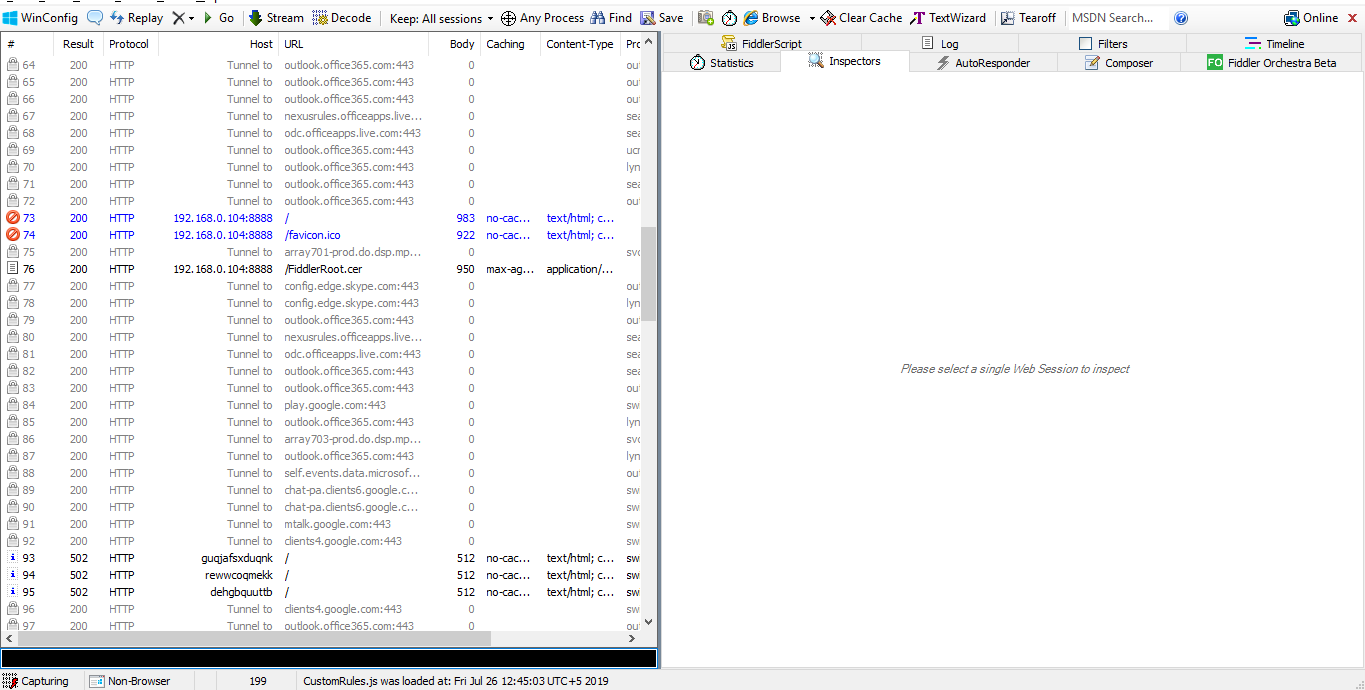Click the blue help question icon
Viewport: 1365px width, 690px height.
[x=1181, y=18]
